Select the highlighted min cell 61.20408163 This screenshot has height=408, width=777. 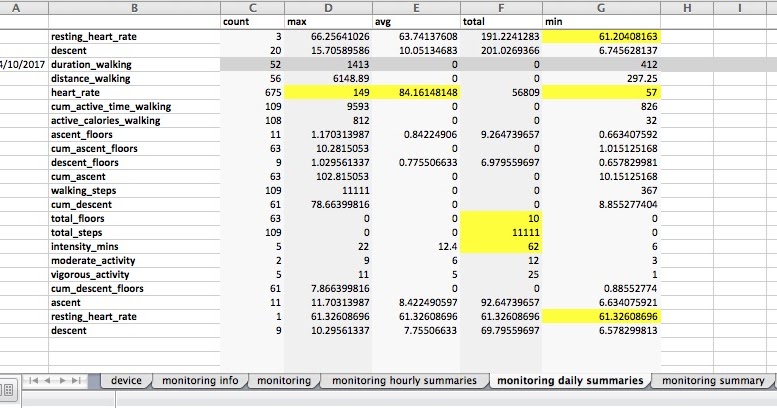tap(601, 36)
